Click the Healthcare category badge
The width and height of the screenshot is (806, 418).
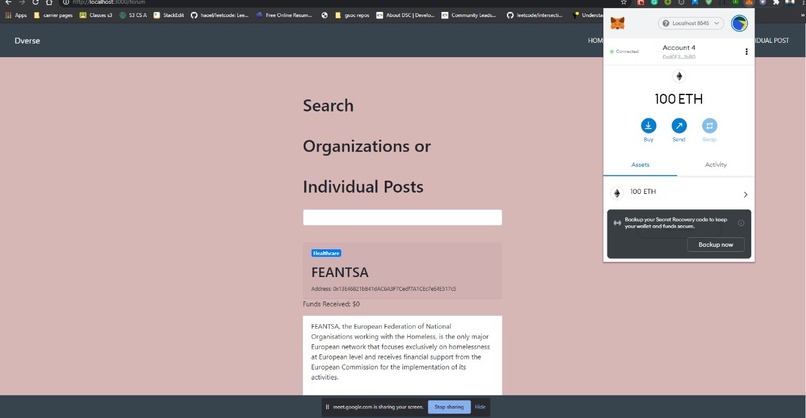(326, 253)
